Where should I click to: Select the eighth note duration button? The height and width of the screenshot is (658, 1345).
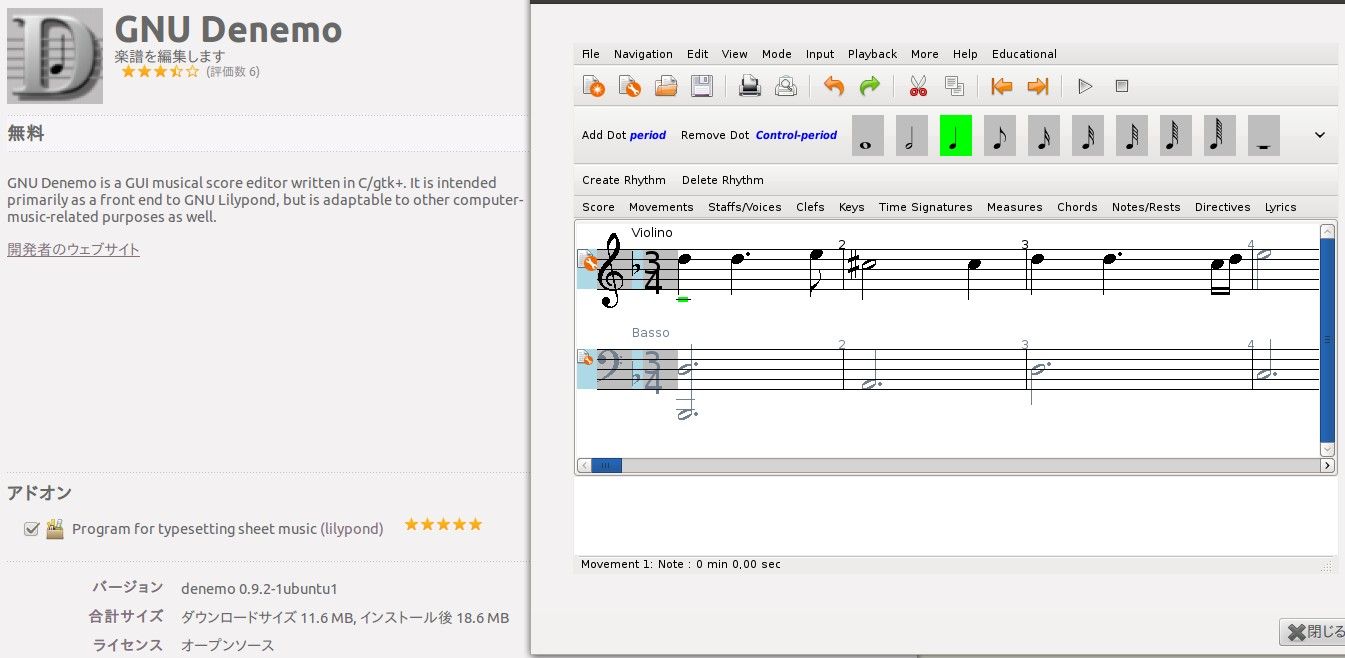(x=999, y=135)
